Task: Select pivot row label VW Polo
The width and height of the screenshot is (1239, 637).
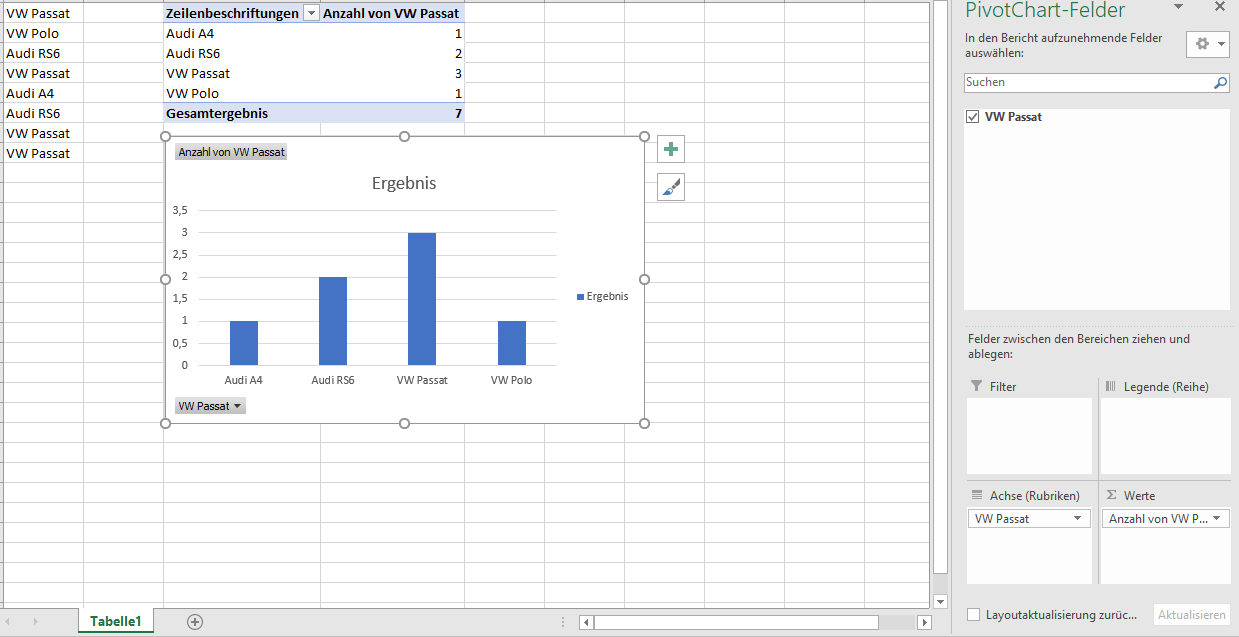Action: [x=242, y=93]
